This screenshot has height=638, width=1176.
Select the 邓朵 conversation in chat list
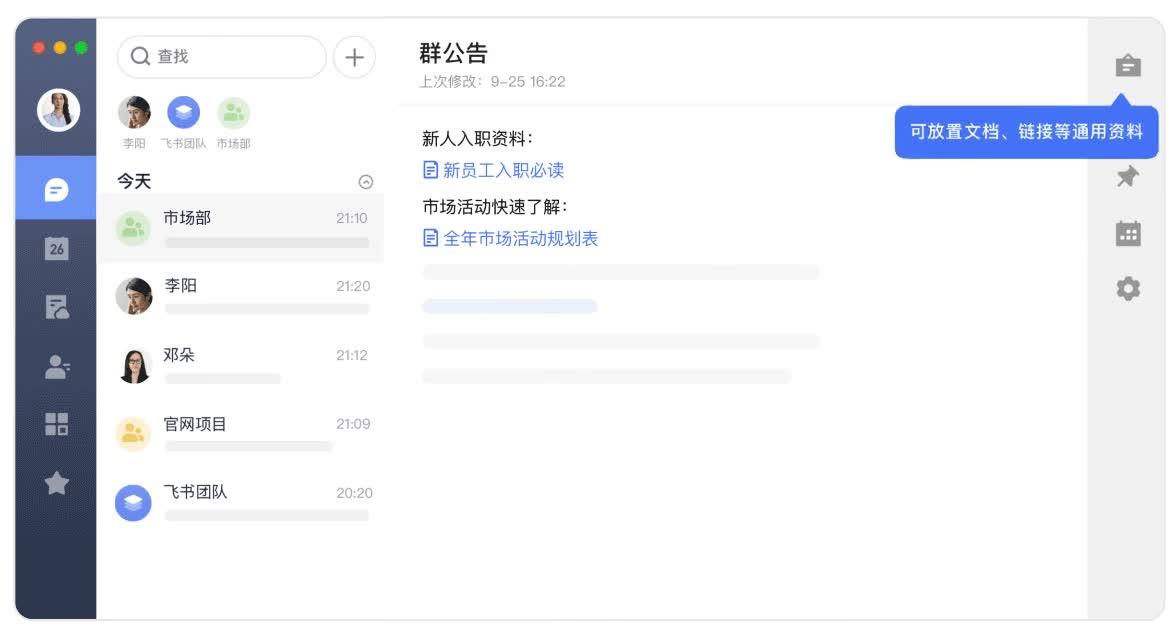click(x=240, y=365)
